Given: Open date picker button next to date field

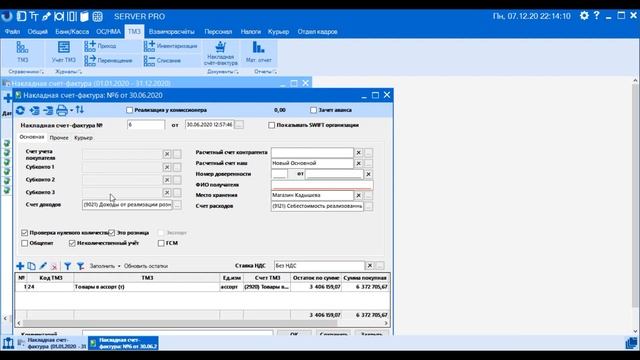Looking at the screenshot, I should click(x=239, y=125).
